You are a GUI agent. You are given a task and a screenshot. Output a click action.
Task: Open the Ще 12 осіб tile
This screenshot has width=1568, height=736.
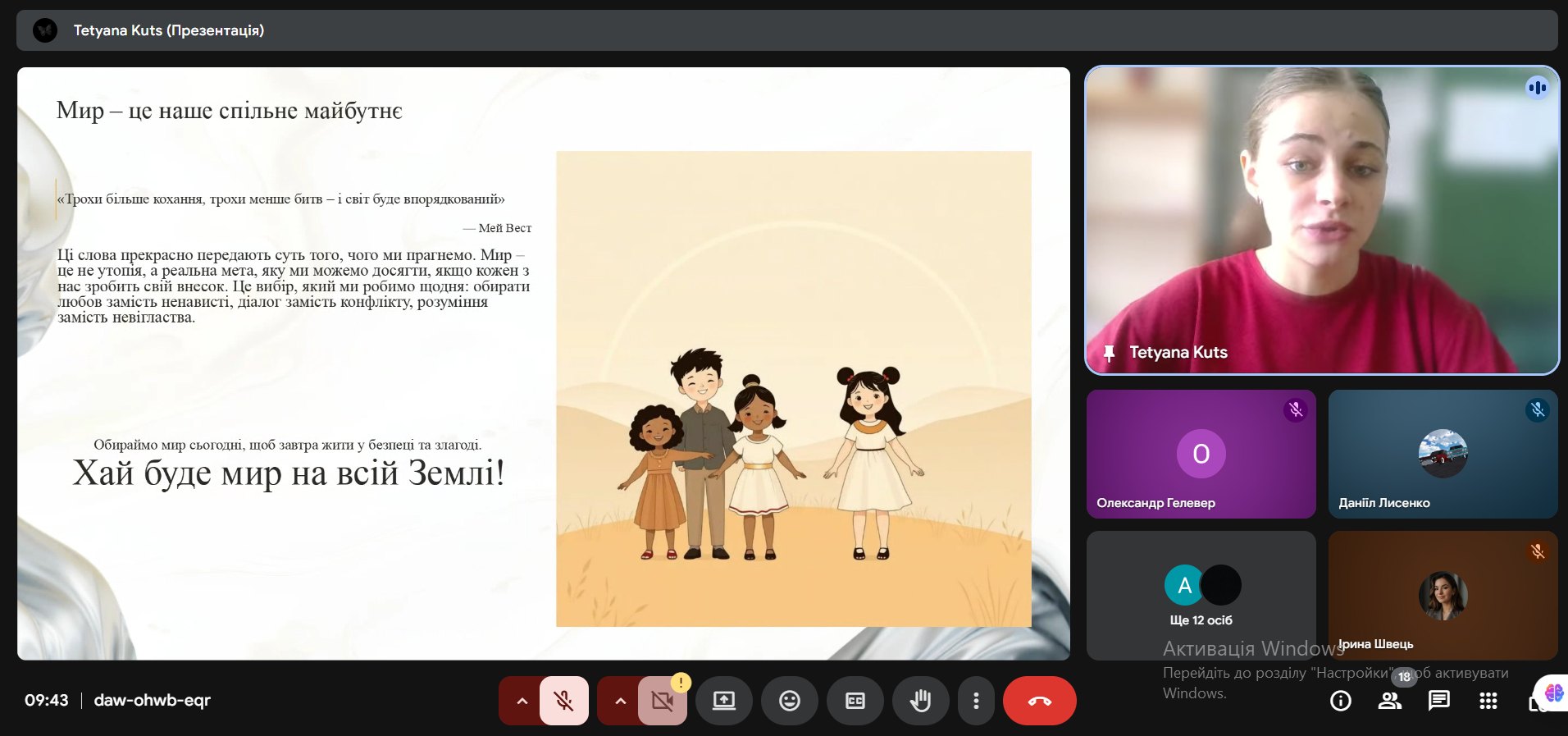(1201, 595)
